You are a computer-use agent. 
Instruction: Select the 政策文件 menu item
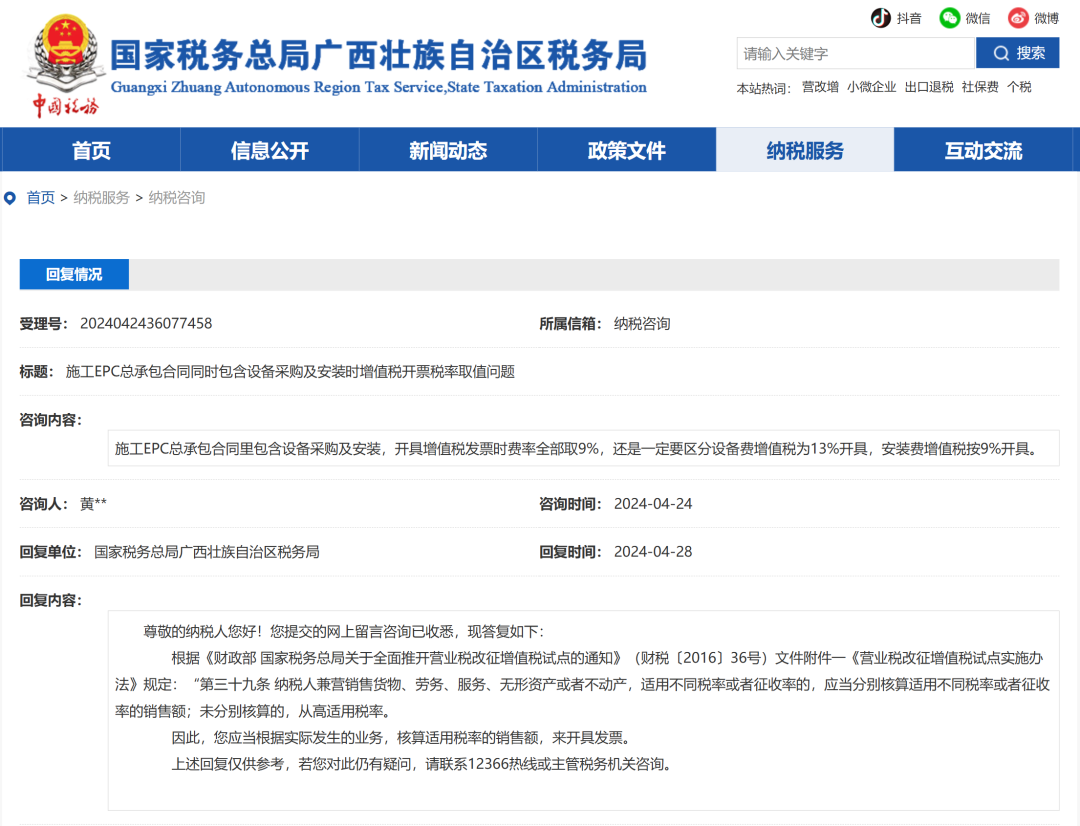(x=627, y=150)
